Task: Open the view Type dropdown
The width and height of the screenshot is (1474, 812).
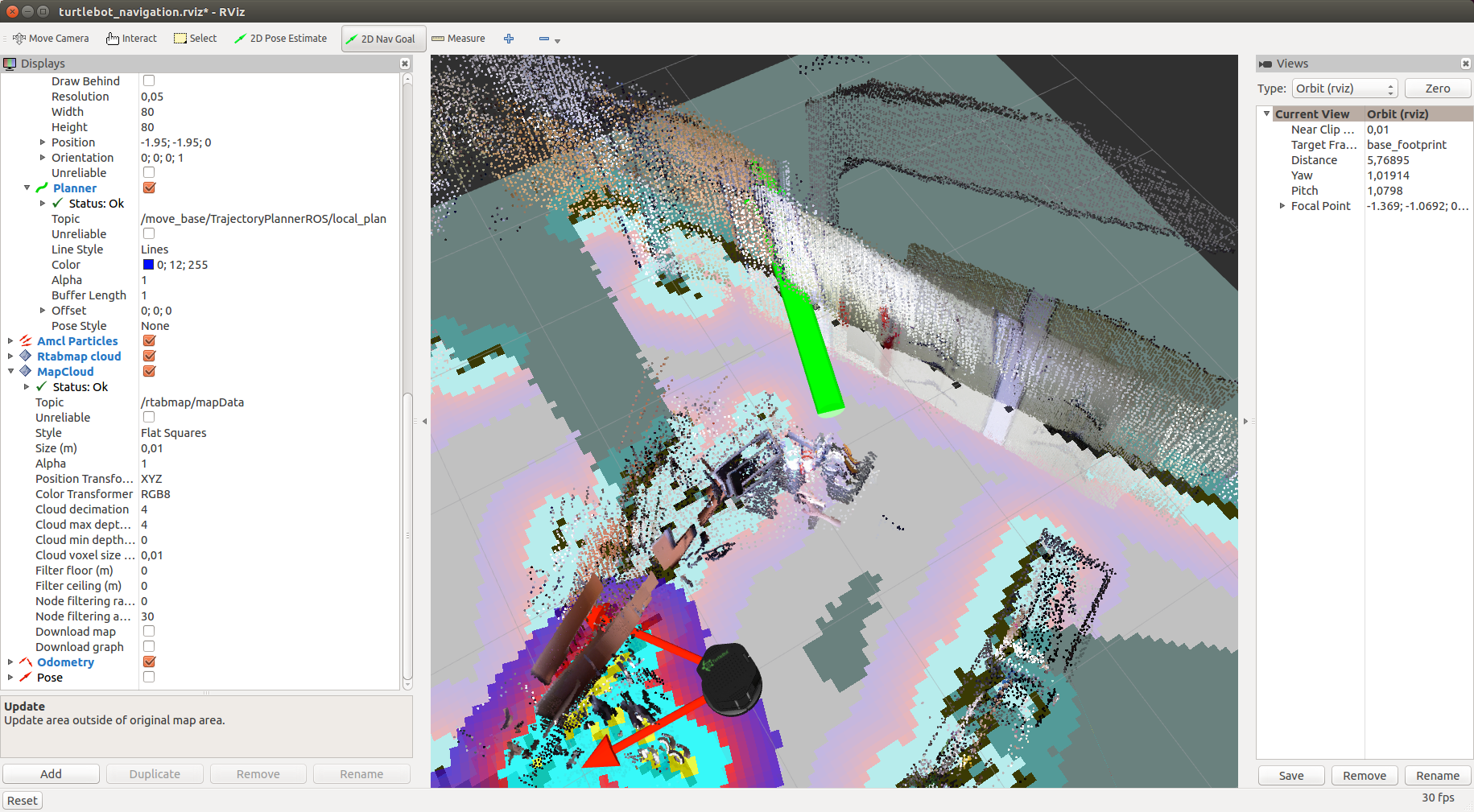Action: click(x=1344, y=89)
